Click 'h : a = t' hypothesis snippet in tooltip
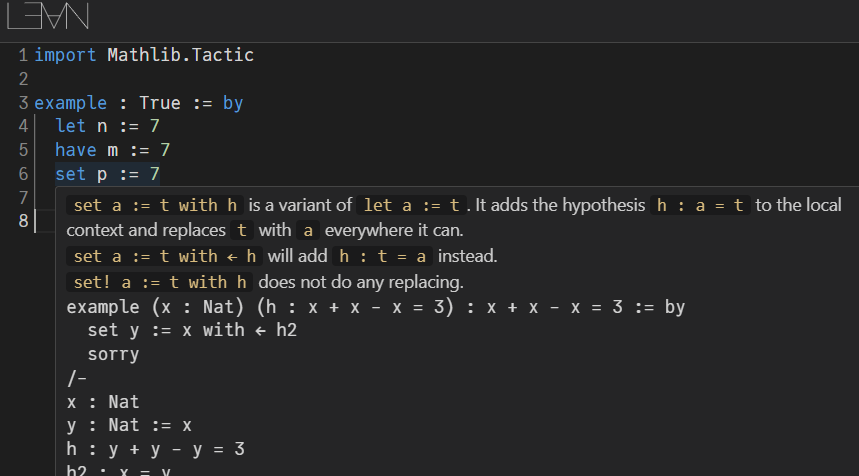859x476 pixels. point(700,206)
